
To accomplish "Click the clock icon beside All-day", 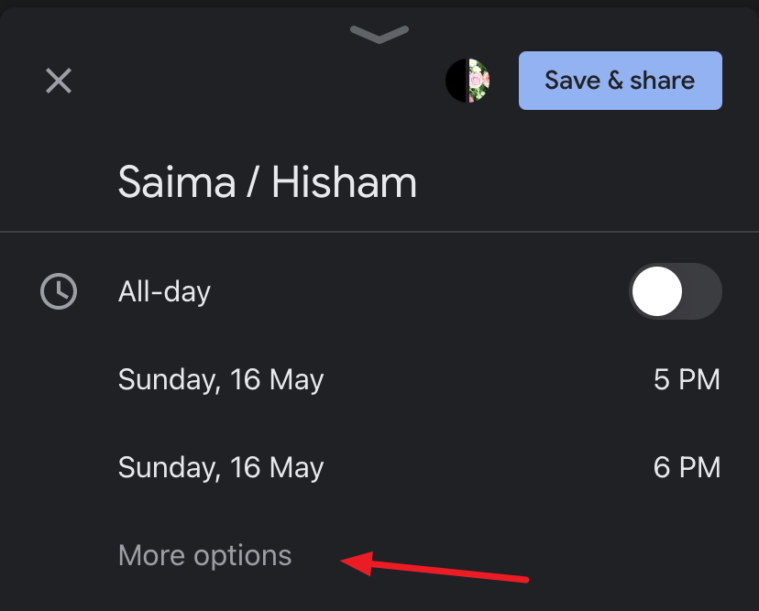I will pos(59,291).
